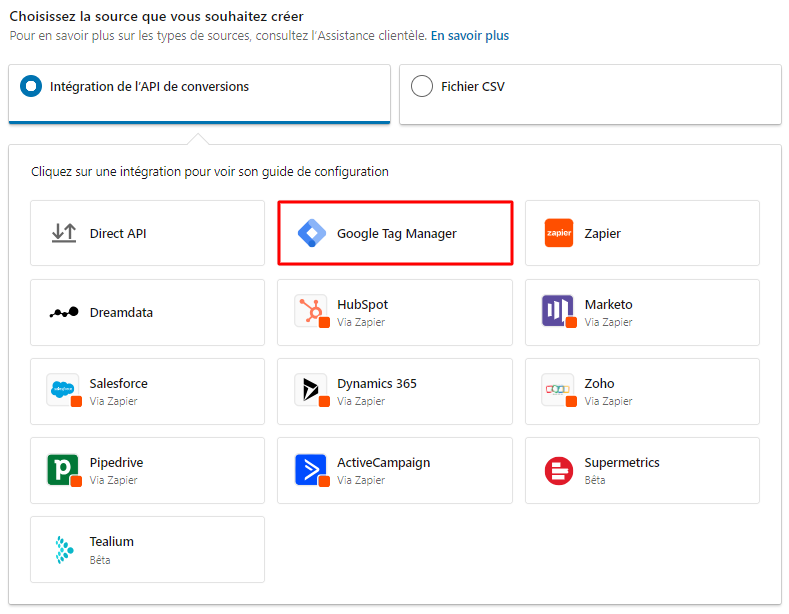789x614 pixels.
Task: Select the Supermetrics integration name
Action: tap(622, 463)
